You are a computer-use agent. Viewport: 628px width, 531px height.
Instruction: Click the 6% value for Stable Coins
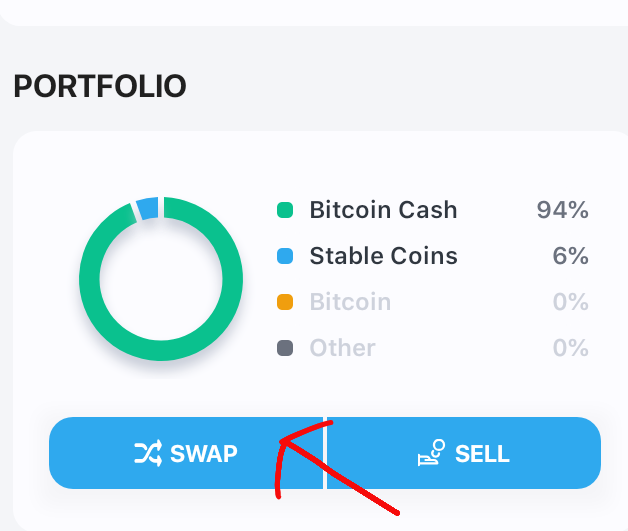pos(570,256)
